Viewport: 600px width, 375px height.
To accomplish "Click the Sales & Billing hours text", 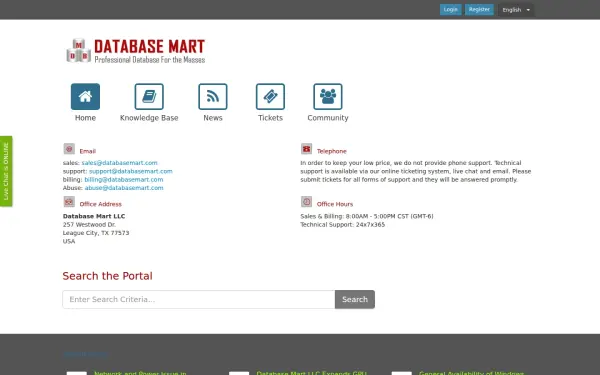I will pos(367,216).
